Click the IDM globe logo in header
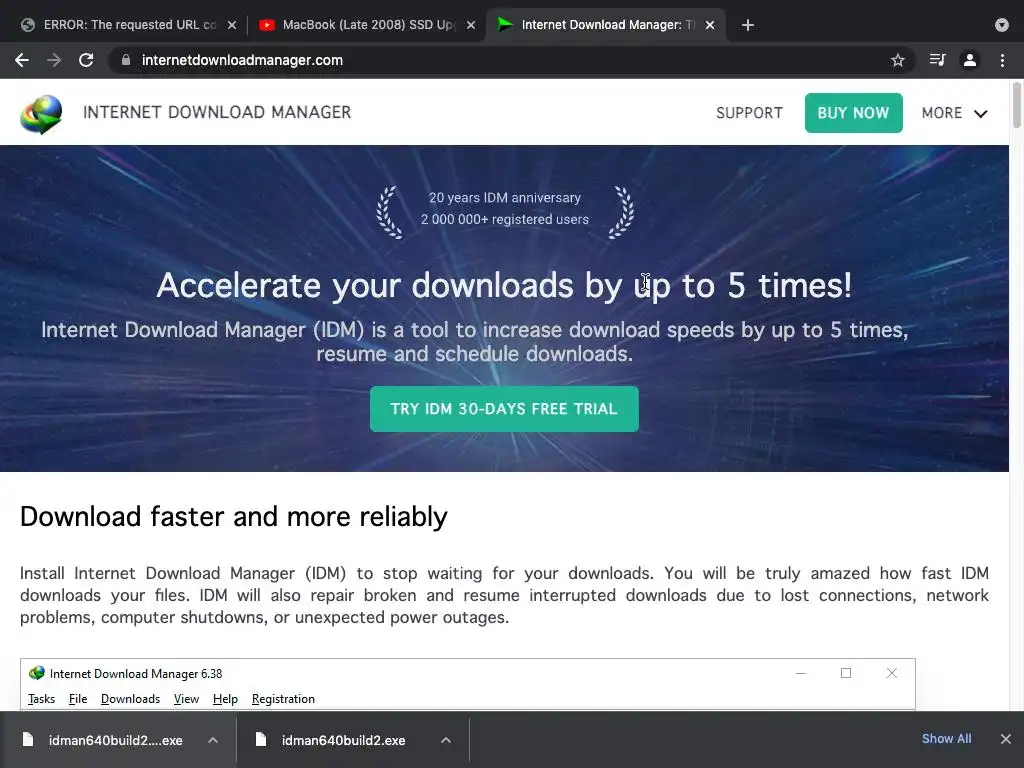Viewport: 1024px width, 768px height. pos(41,114)
